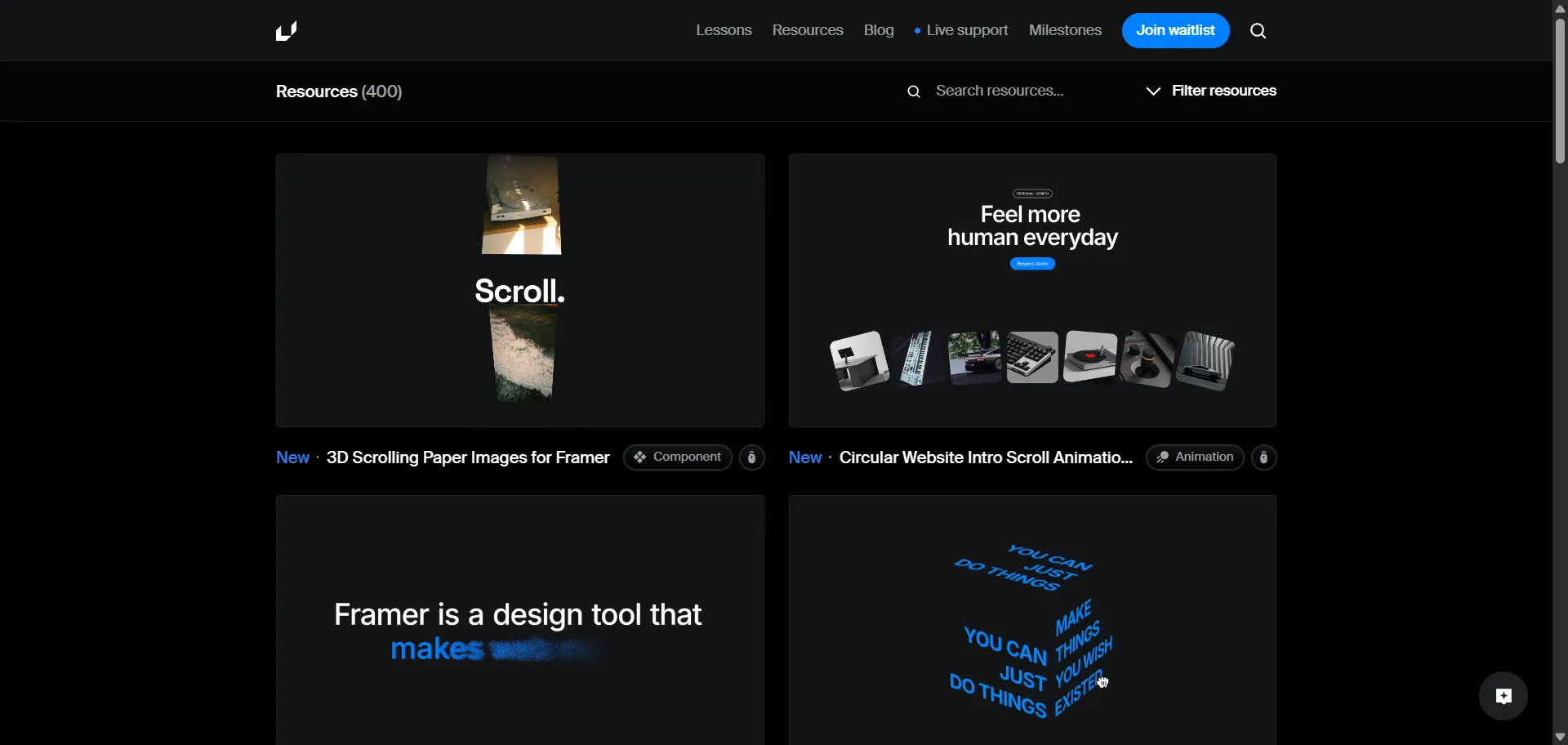The height and width of the screenshot is (745, 1568).
Task: Open 3D Scrolling Paper Images for Framer
Action: tap(468, 459)
